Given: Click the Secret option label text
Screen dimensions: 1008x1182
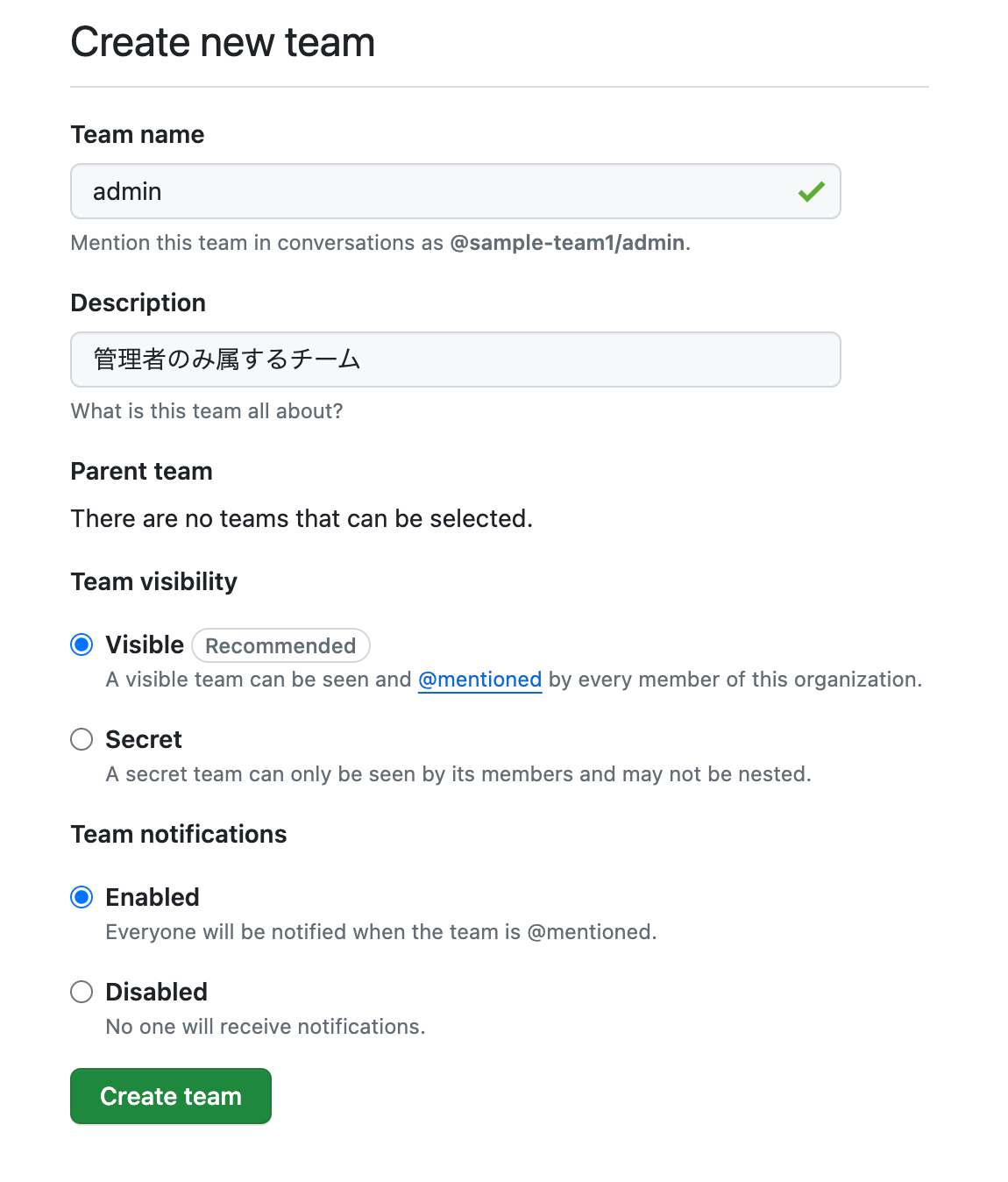Looking at the screenshot, I should (x=143, y=739).
